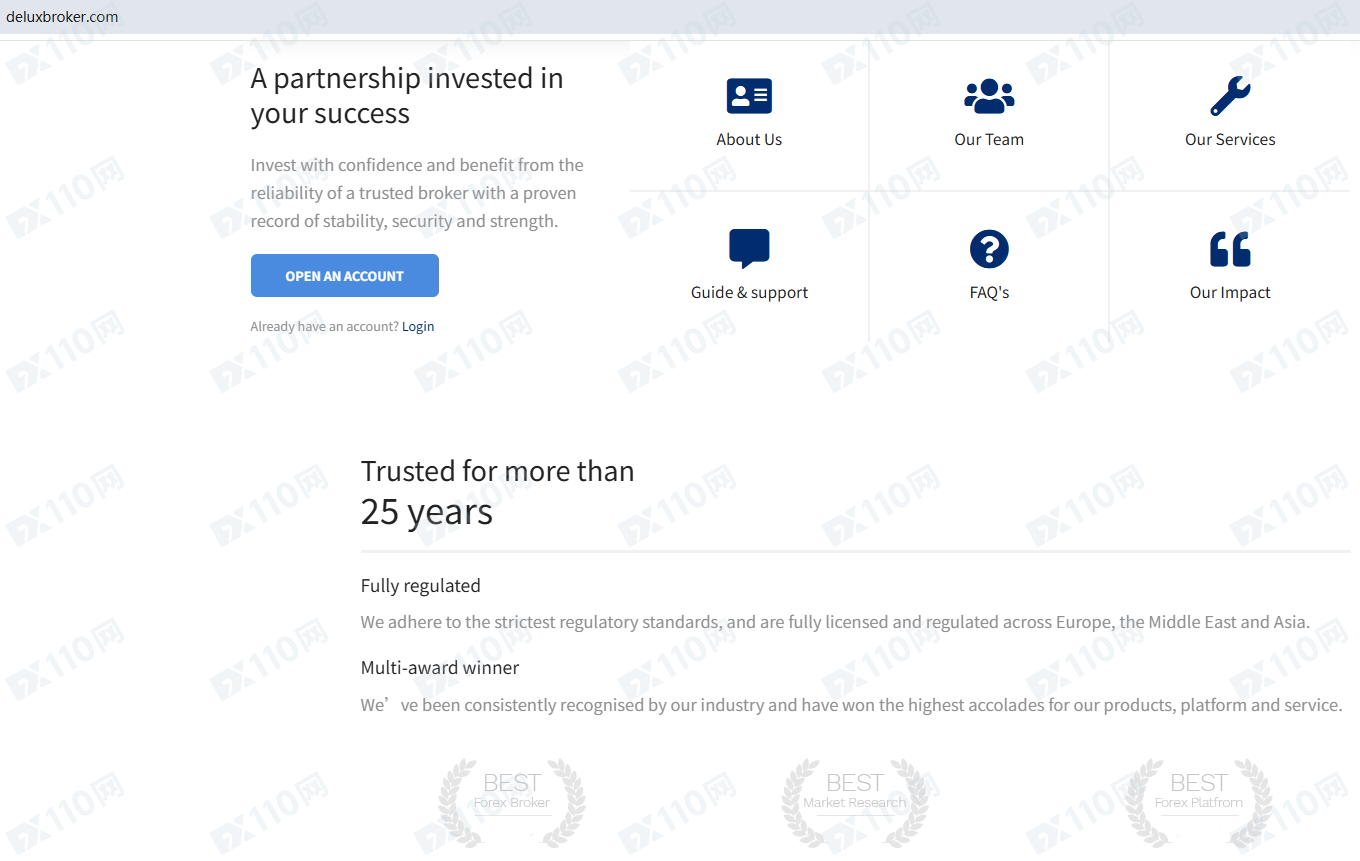Screen dimensions: 1360x861
Task: Click the OPEN AN ACCOUNT button
Action: click(x=344, y=276)
